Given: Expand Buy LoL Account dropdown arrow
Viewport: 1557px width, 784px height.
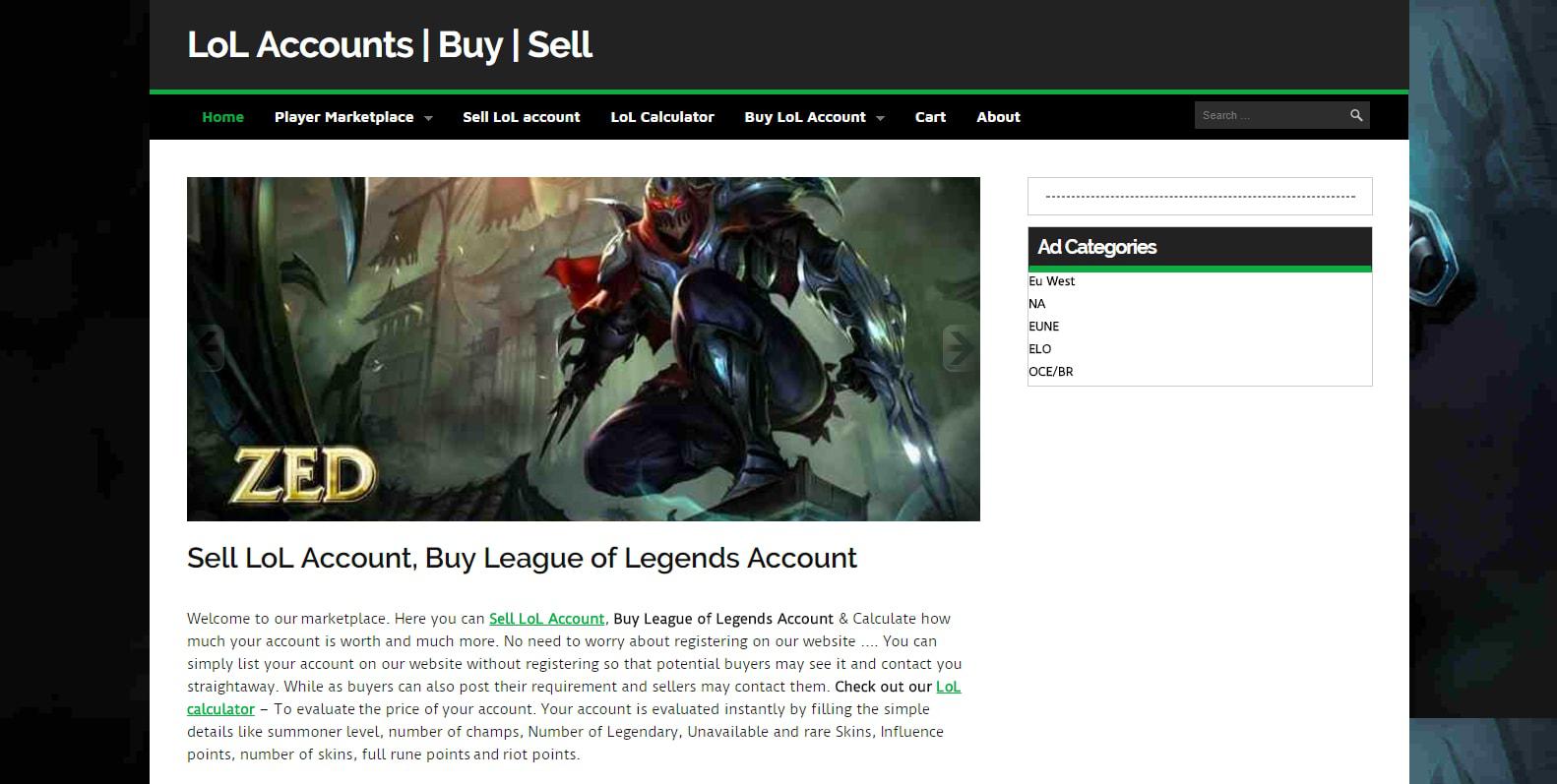Looking at the screenshot, I should 880,118.
